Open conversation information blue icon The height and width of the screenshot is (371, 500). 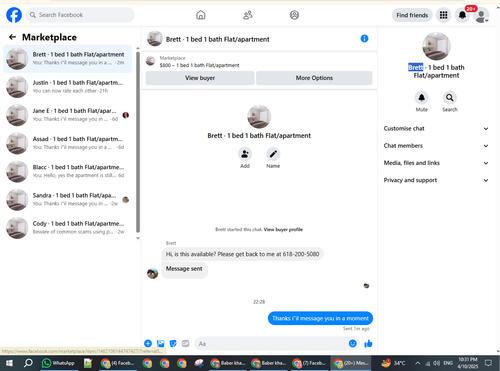tap(364, 39)
